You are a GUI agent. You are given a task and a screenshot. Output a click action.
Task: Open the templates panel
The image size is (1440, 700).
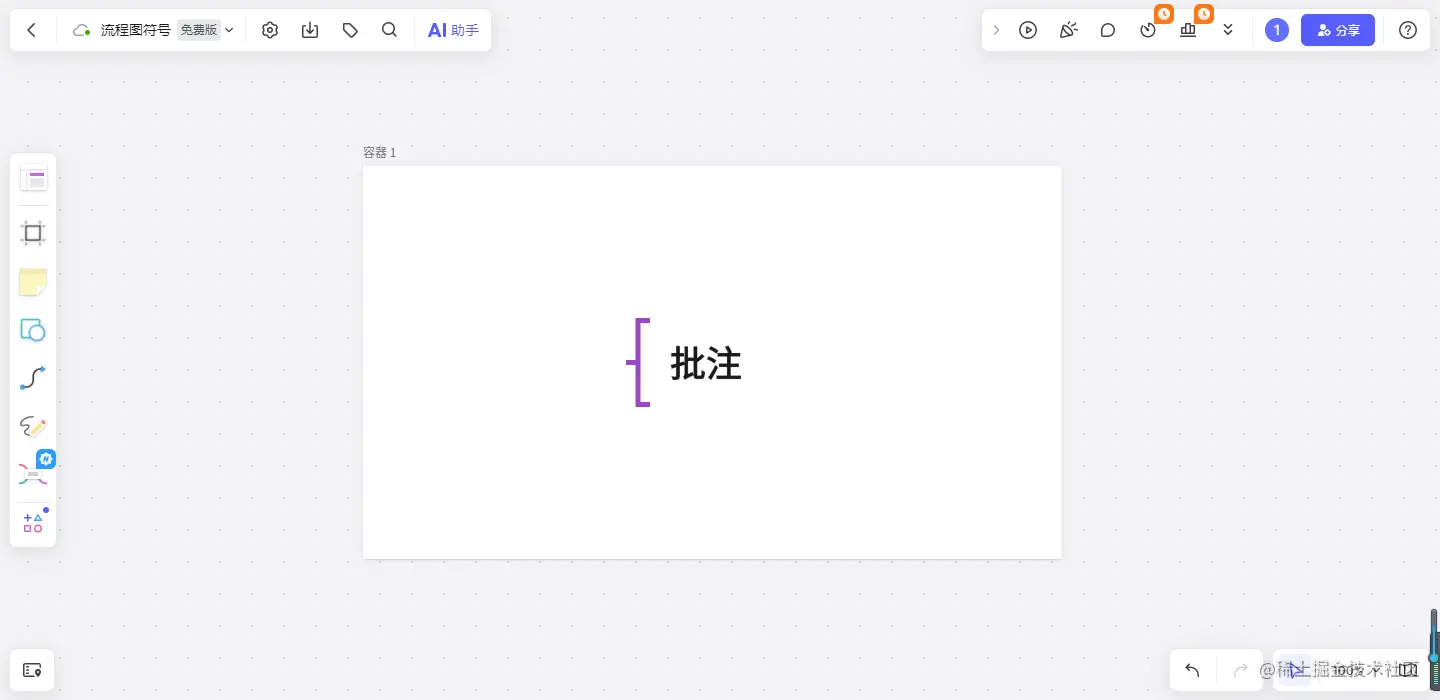(x=33, y=178)
